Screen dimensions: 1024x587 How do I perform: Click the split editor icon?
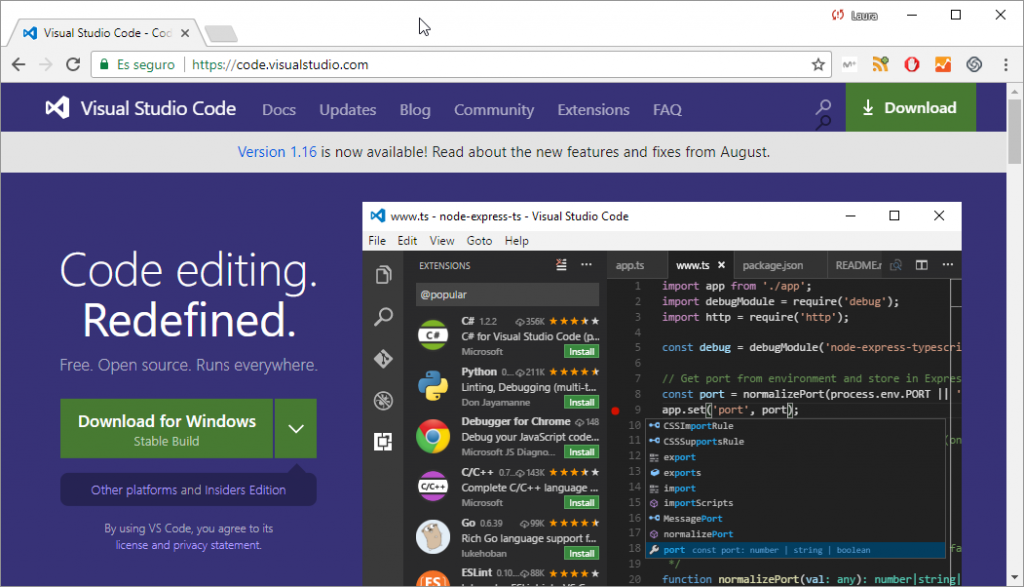(x=921, y=264)
